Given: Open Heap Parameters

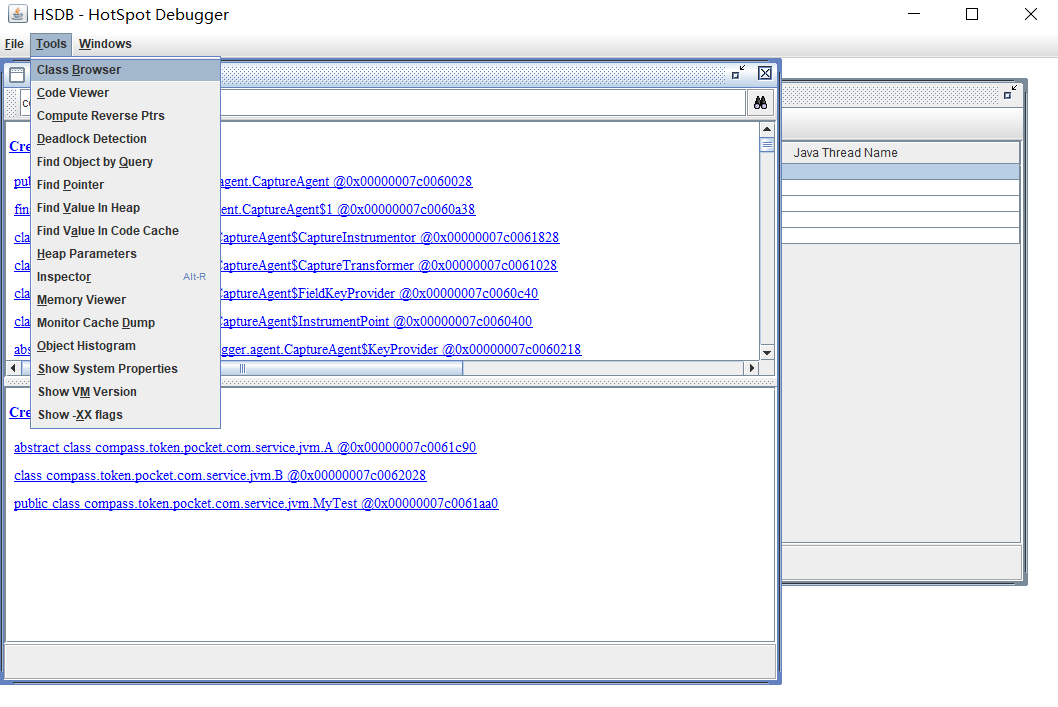Looking at the screenshot, I should coord(126,253).
